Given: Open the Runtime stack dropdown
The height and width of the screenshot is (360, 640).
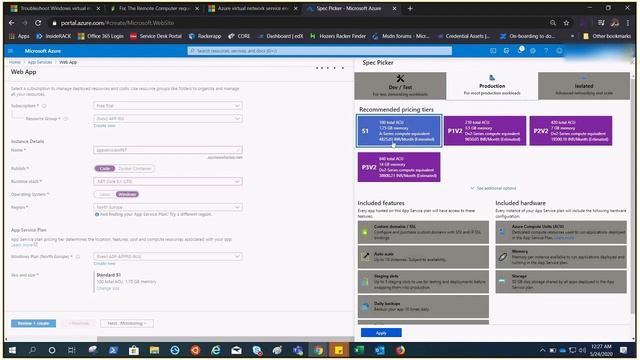Looking at the screenshot, I should [x=168, y=181].
